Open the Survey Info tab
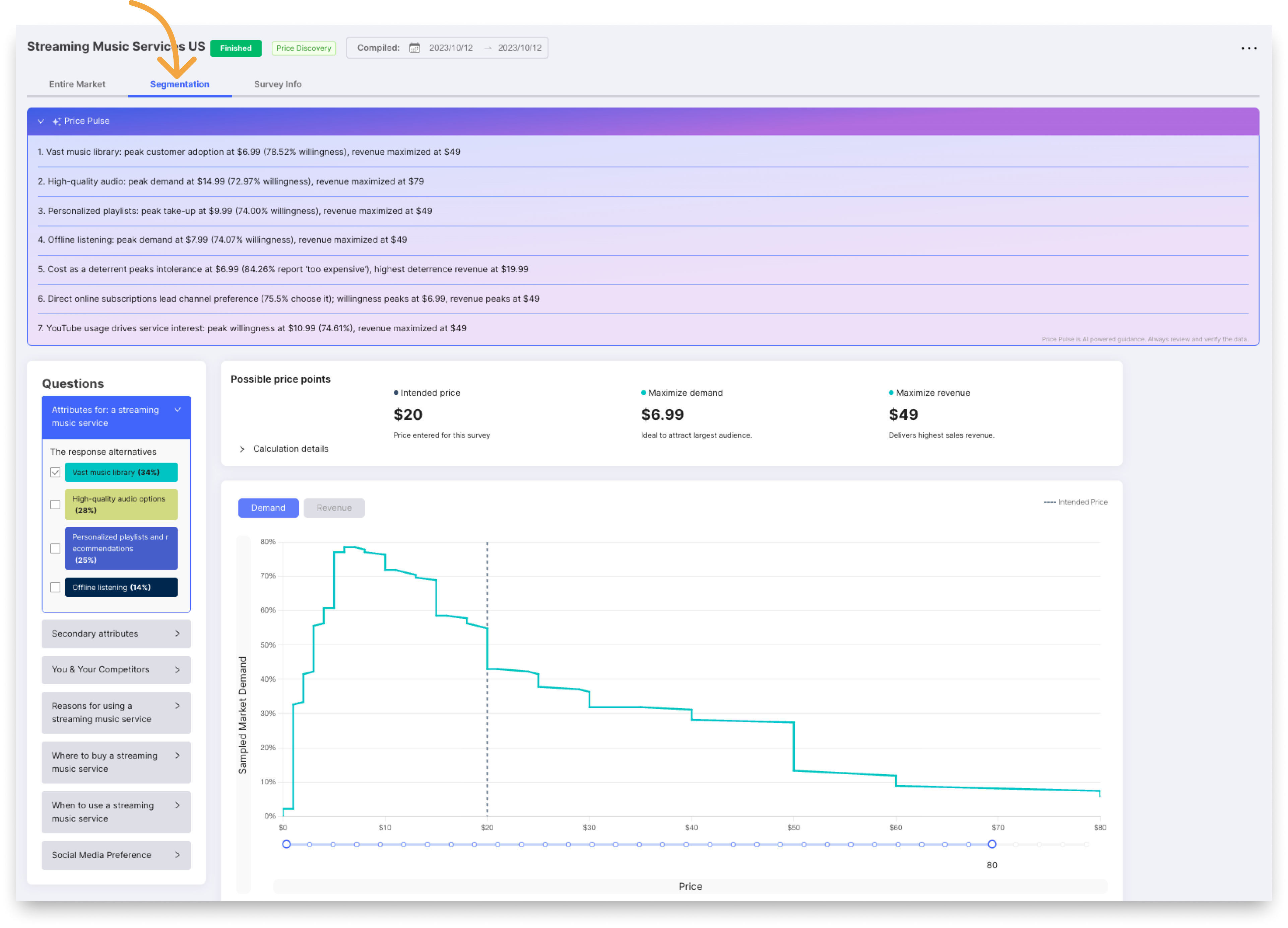1288x928 pixels. pyautogui.click(x=278, y=85)
